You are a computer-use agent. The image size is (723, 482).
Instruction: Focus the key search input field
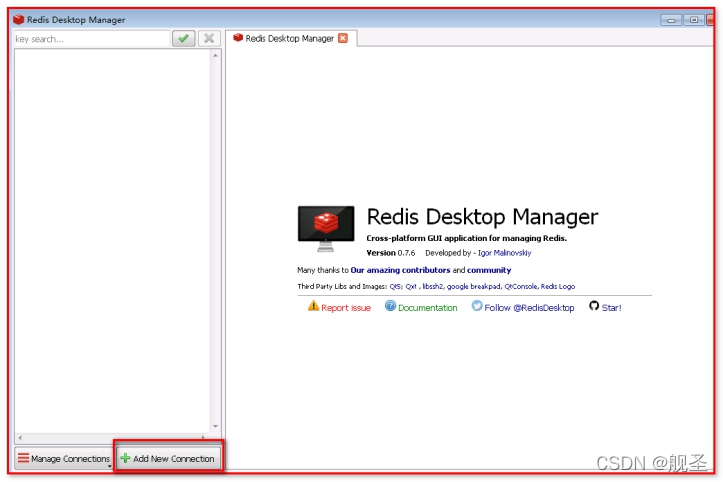pos(92,39)
